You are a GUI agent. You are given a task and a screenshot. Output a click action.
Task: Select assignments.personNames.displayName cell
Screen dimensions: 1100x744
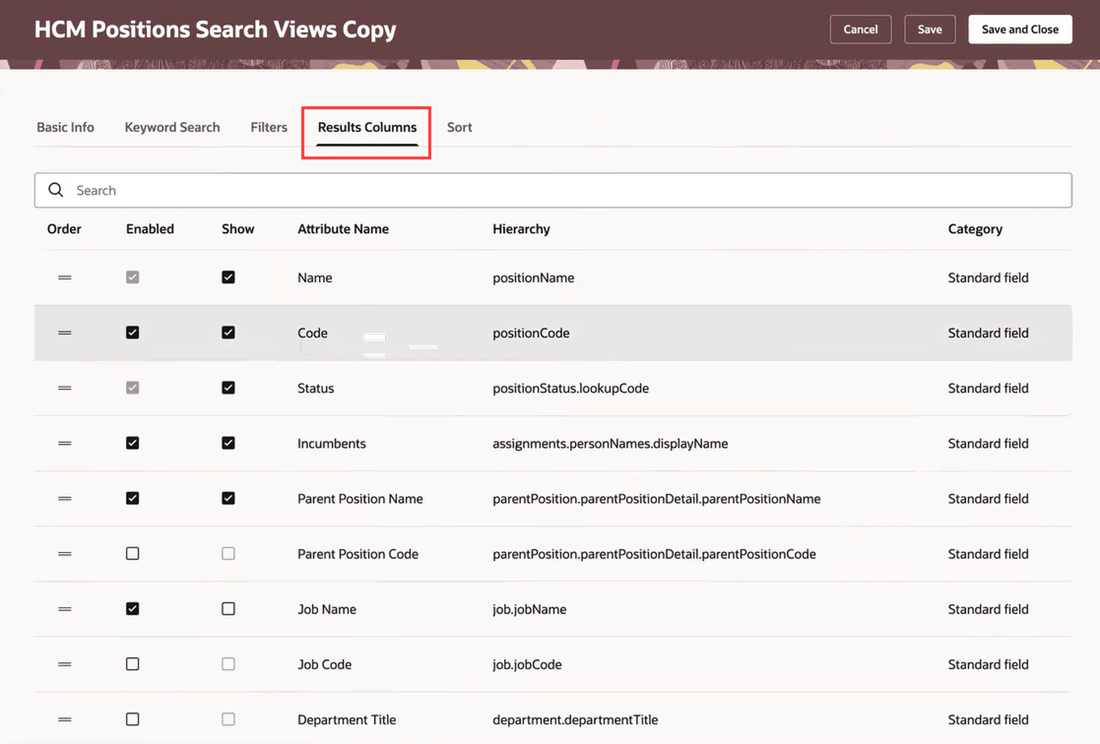pos(610,443)
